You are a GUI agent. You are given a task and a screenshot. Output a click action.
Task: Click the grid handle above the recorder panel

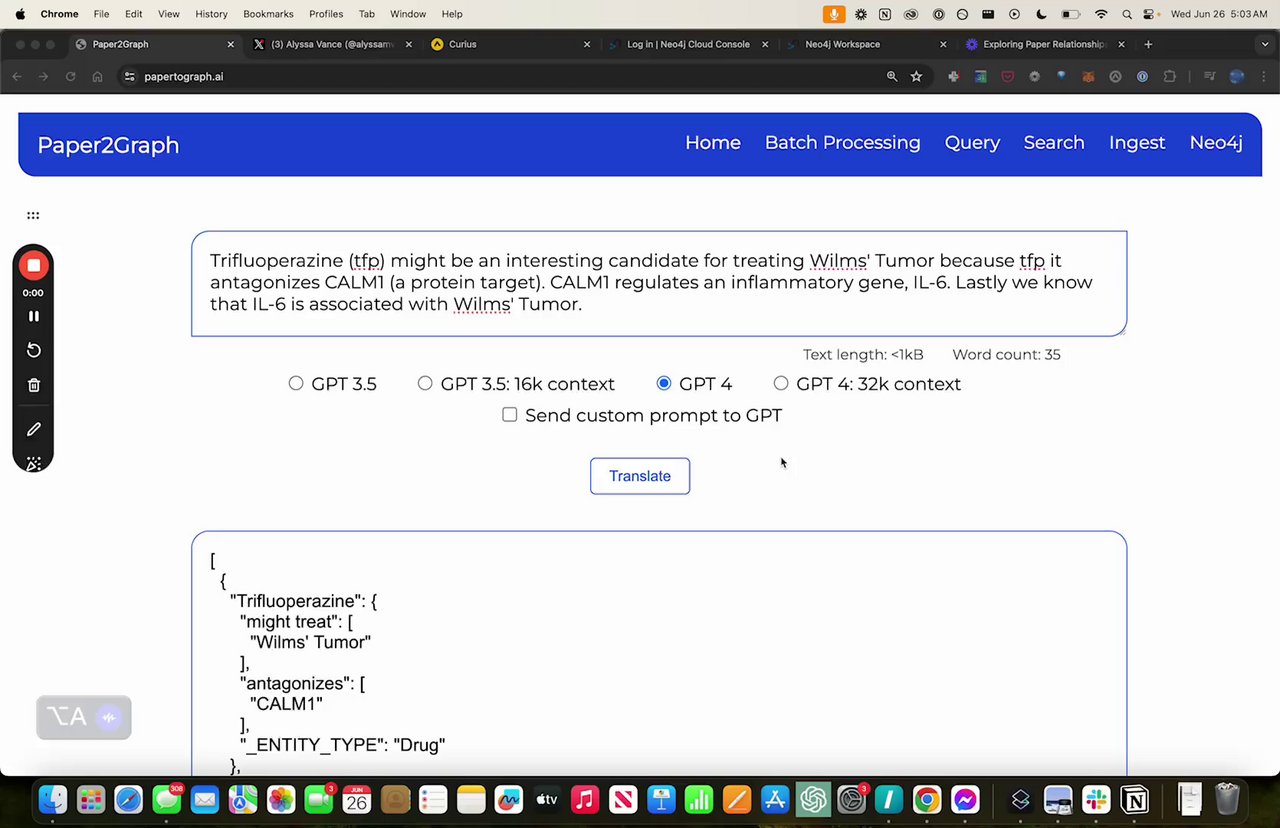tap(33, 215)
